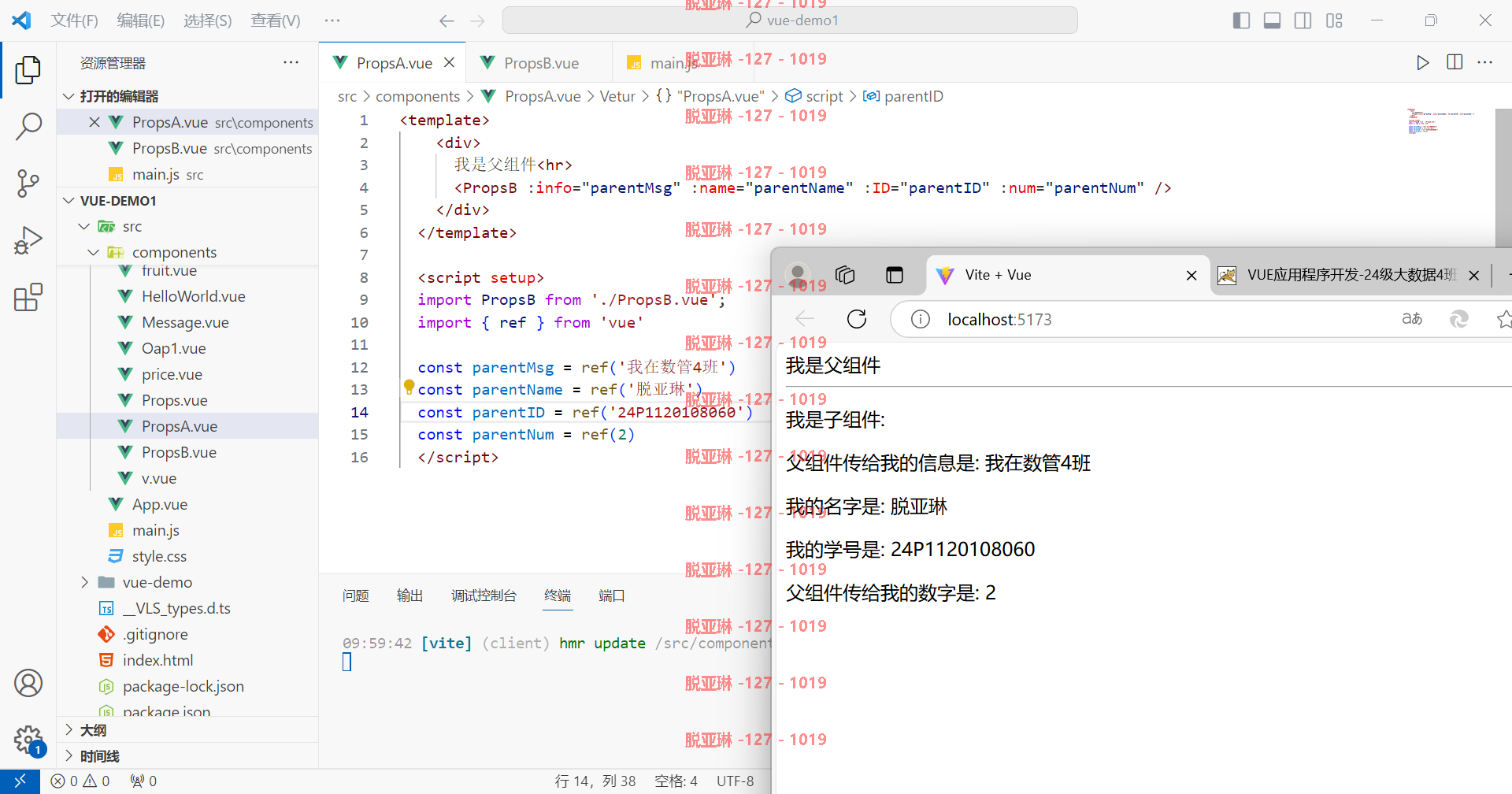Open the File menu
The image size is (1512, 794).
coord(75,21)
